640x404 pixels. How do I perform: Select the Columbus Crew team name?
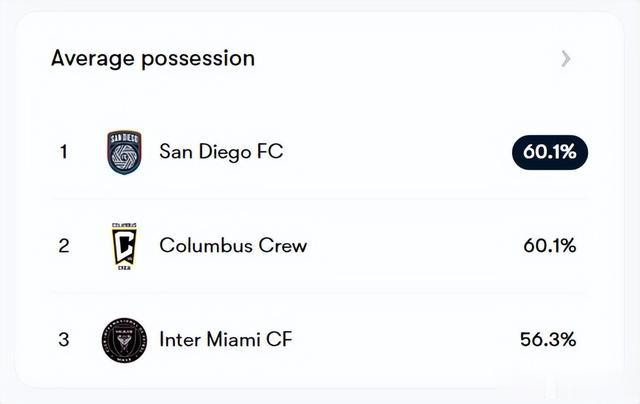(x=233, y=246)
